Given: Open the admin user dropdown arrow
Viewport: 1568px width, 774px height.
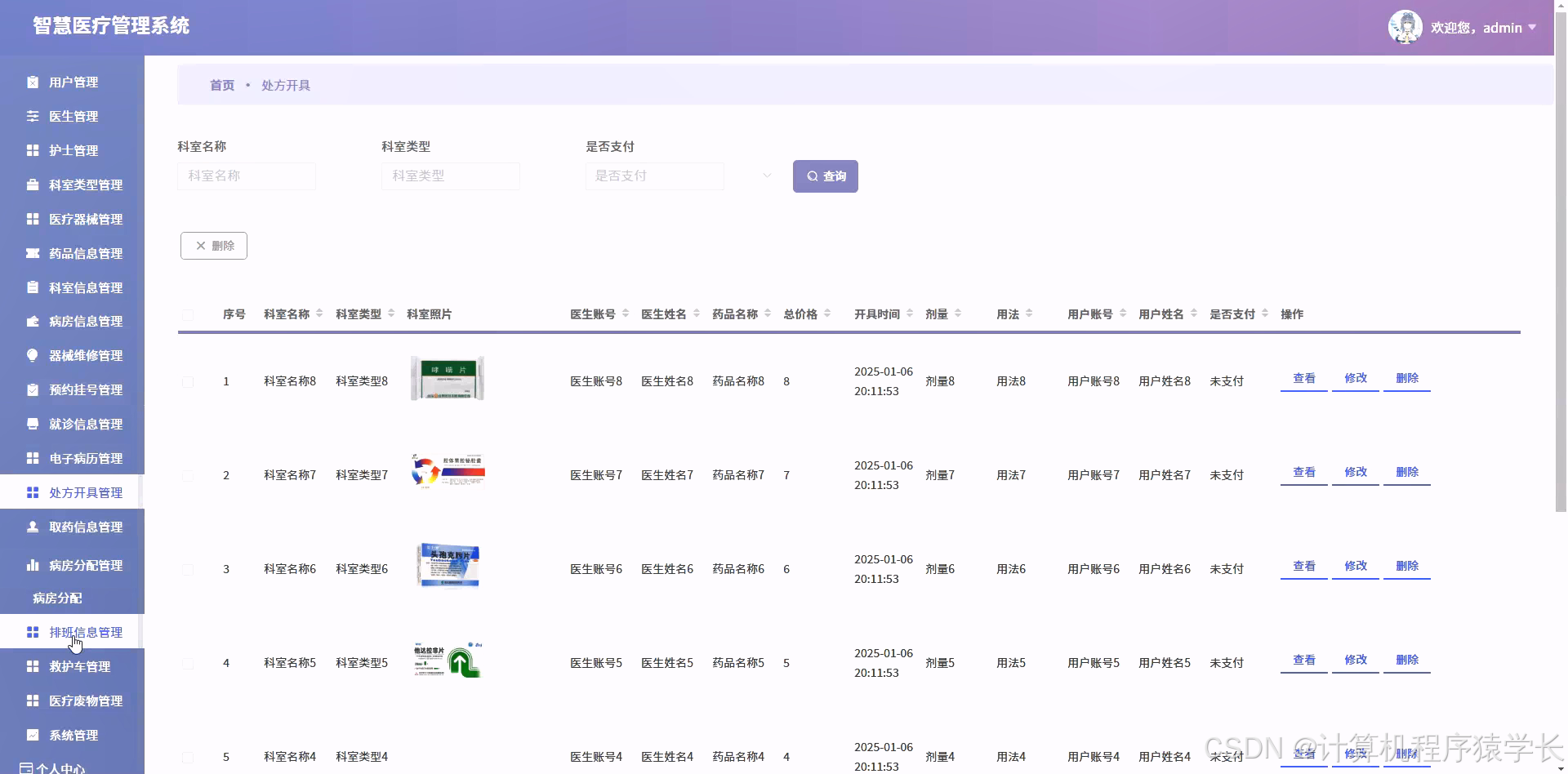Looking at the screenshot, I should [1532, 27].
